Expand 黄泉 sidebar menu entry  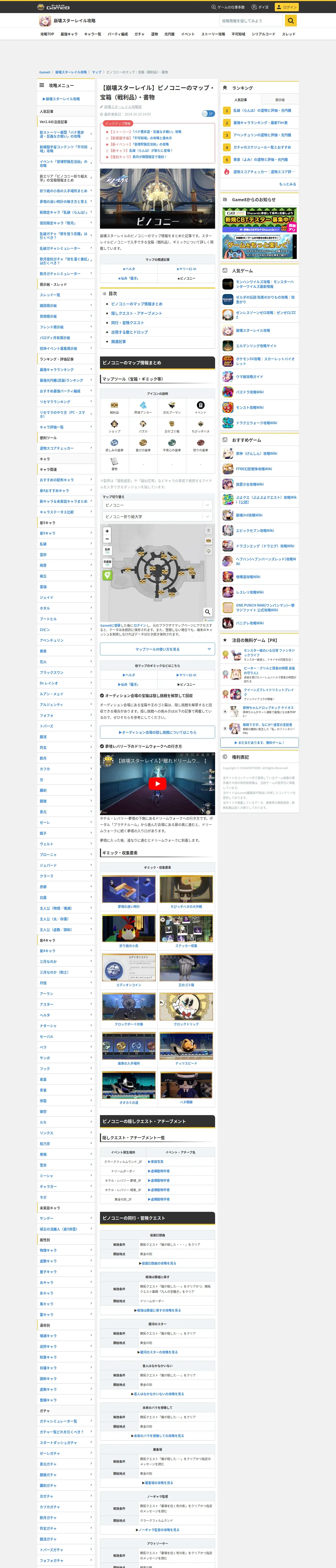point(66,651)
